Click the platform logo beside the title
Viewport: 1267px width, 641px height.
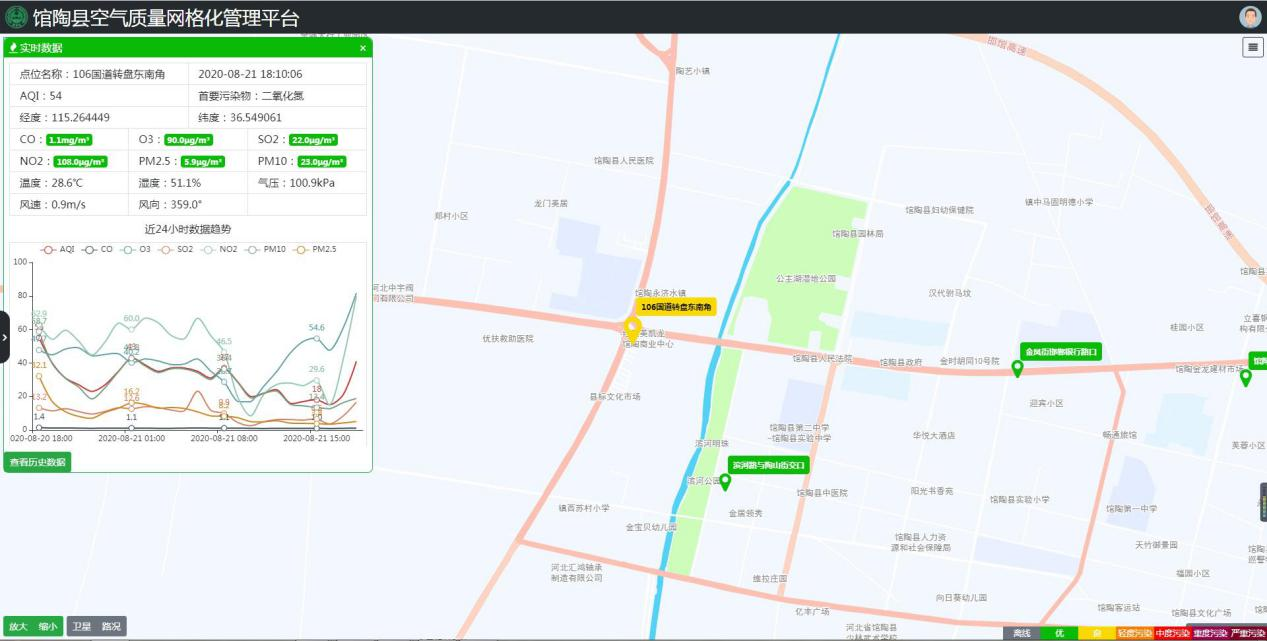16,17
